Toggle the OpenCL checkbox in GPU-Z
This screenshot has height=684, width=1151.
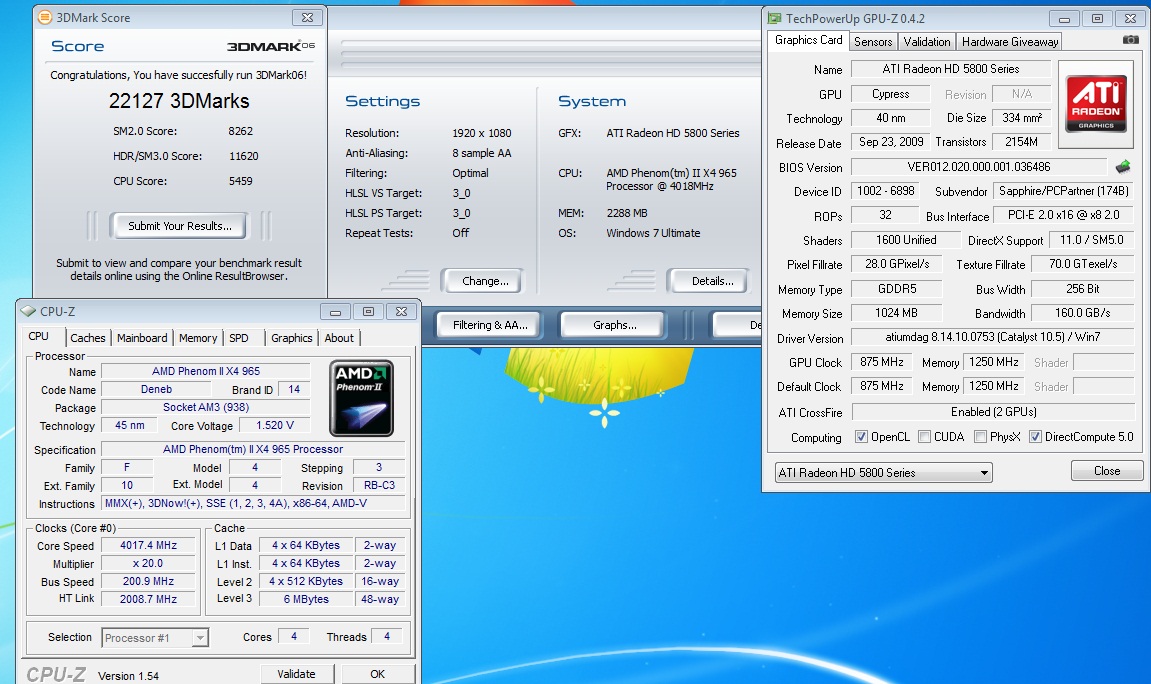click(x=861, y=437)
